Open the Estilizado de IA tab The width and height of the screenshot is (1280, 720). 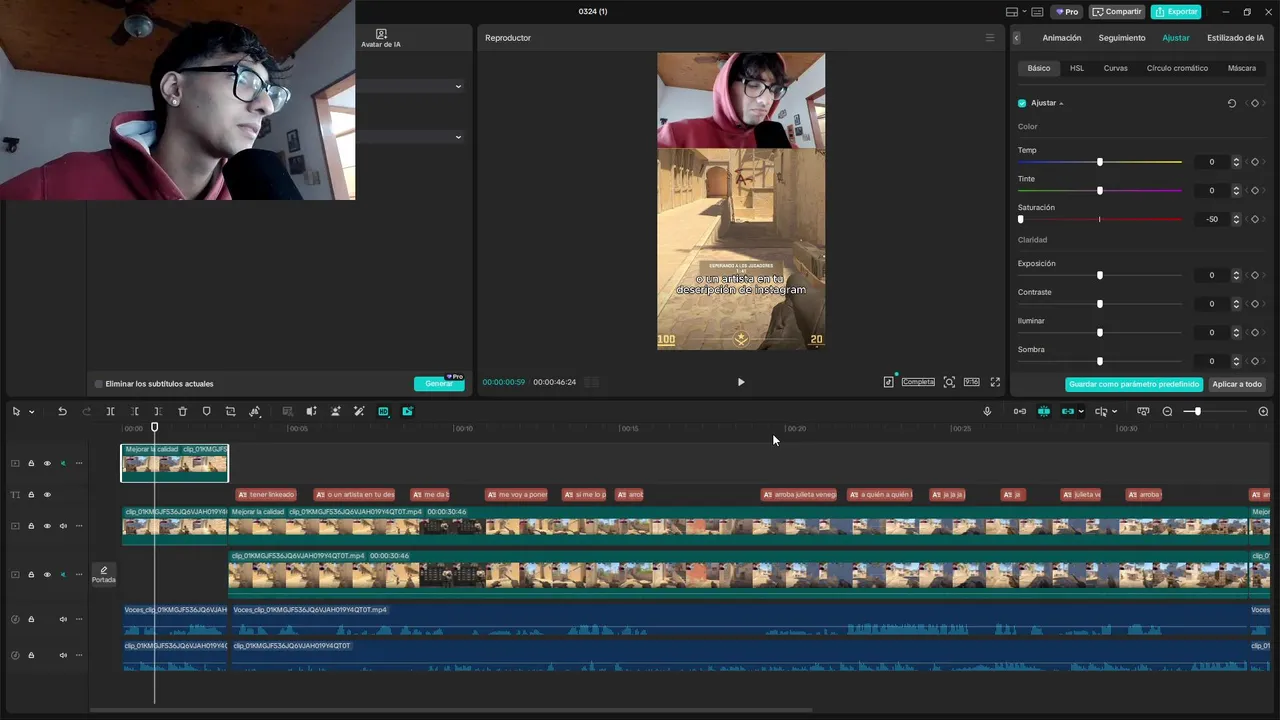click(1235, 38)
